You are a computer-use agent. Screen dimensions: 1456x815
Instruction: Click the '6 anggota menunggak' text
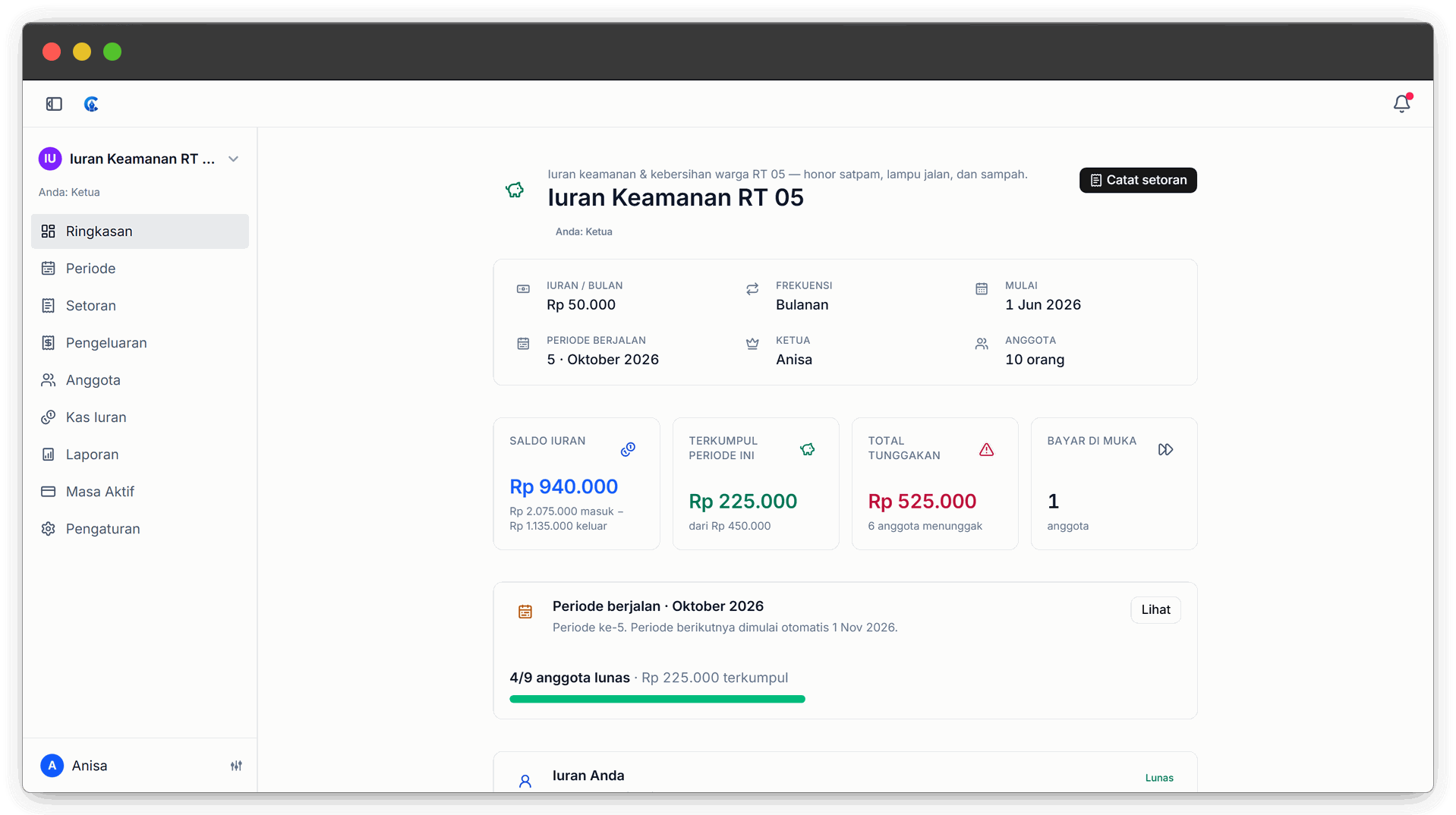point(925,526)
